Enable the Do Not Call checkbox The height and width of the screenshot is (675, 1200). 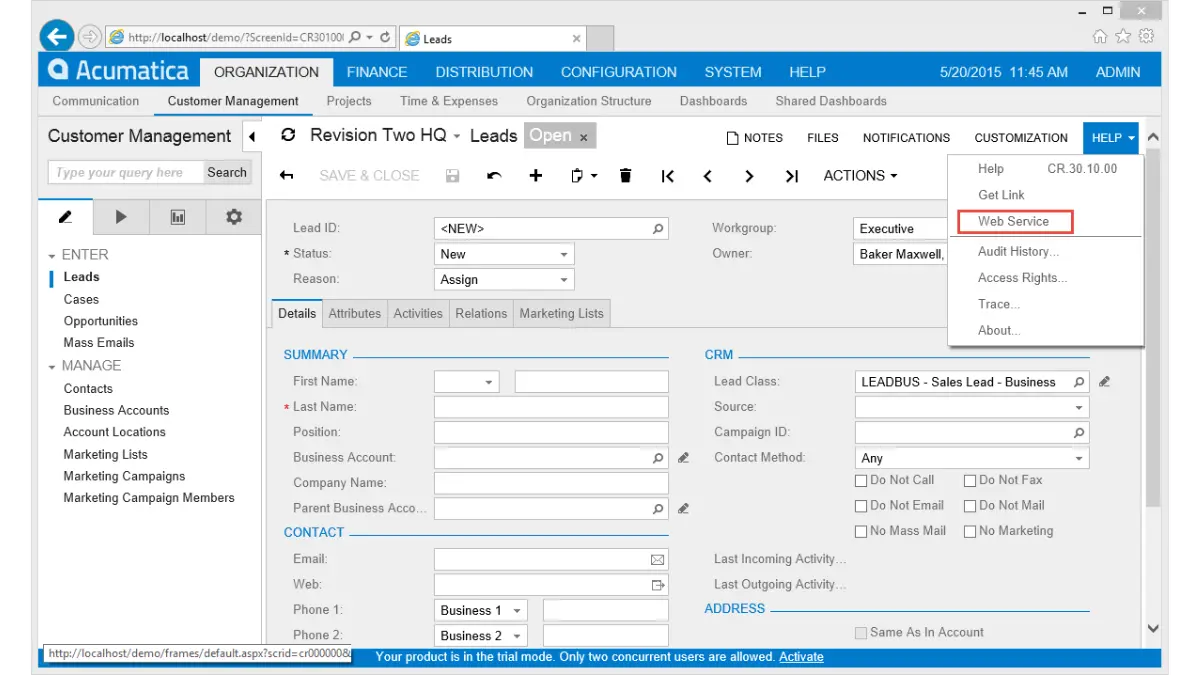860,480
